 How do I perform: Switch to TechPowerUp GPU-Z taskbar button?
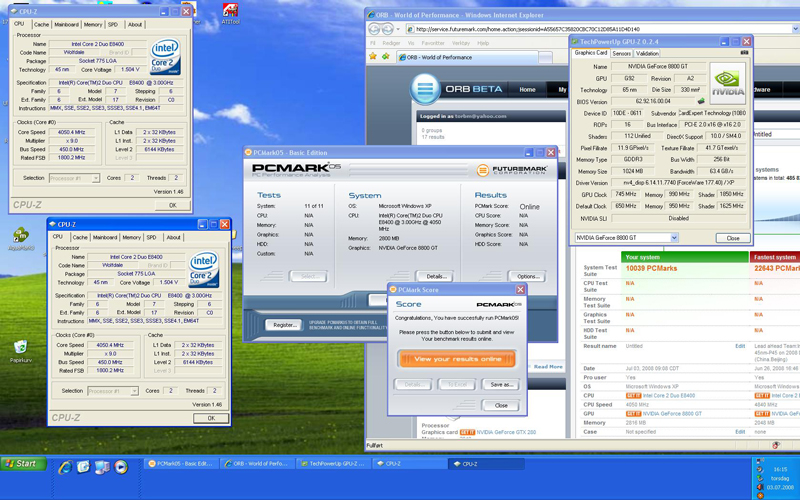tap(333, 464)
